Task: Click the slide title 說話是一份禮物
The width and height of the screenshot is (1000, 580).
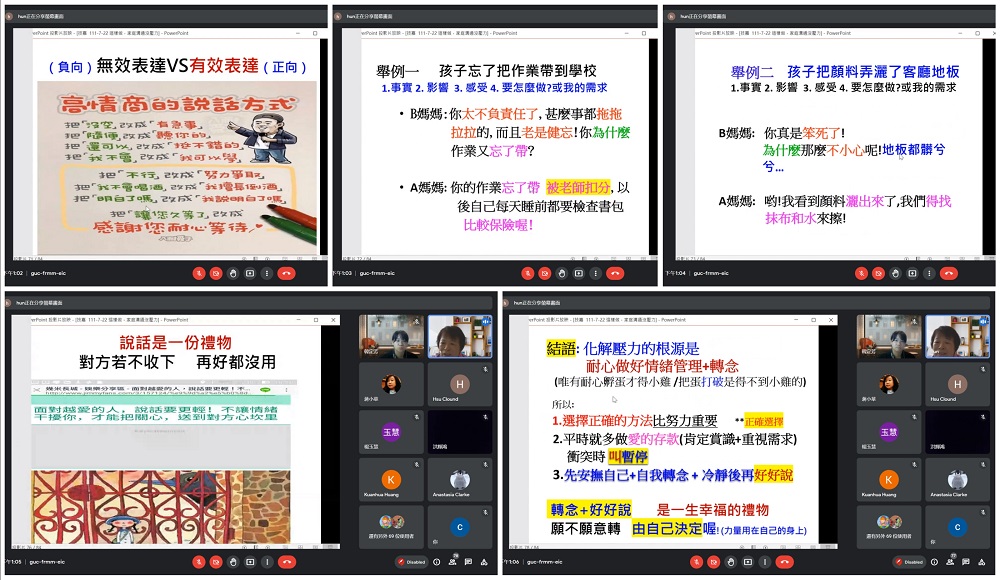Action: (x=175, y=343)
